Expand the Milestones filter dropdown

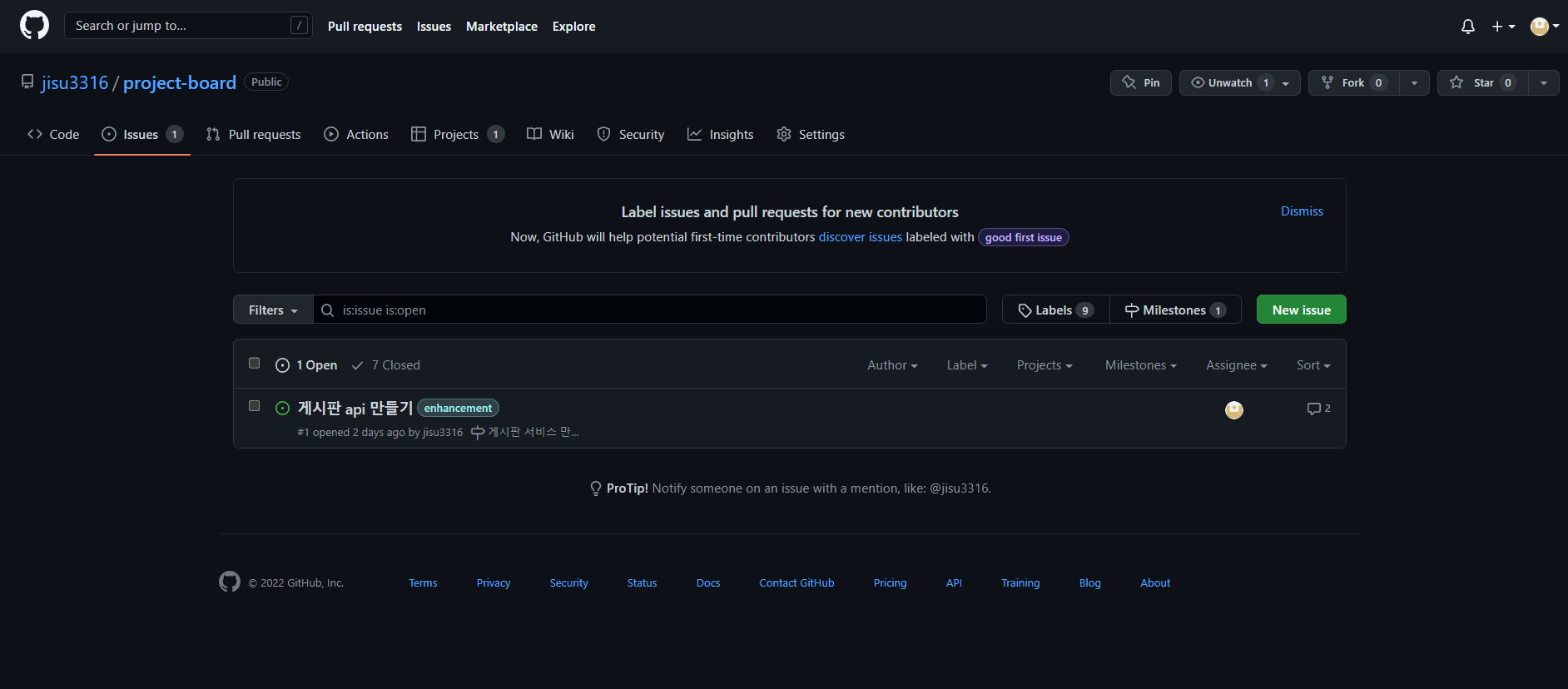pos(1141,365)
